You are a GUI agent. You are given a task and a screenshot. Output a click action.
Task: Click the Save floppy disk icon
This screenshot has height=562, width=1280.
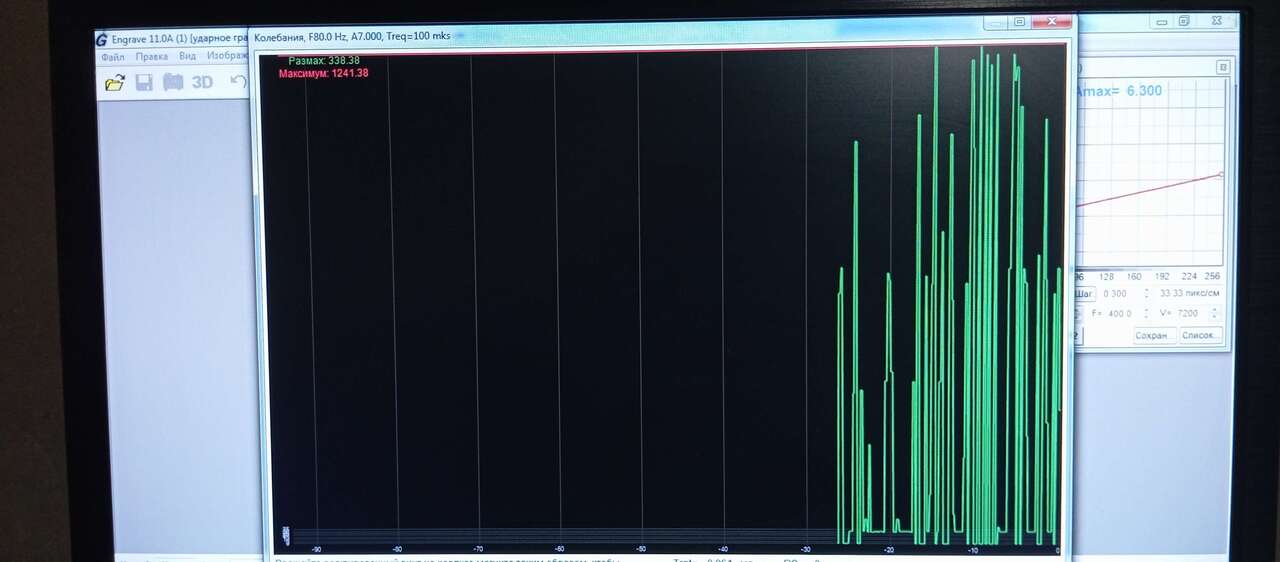pos(144,82)
